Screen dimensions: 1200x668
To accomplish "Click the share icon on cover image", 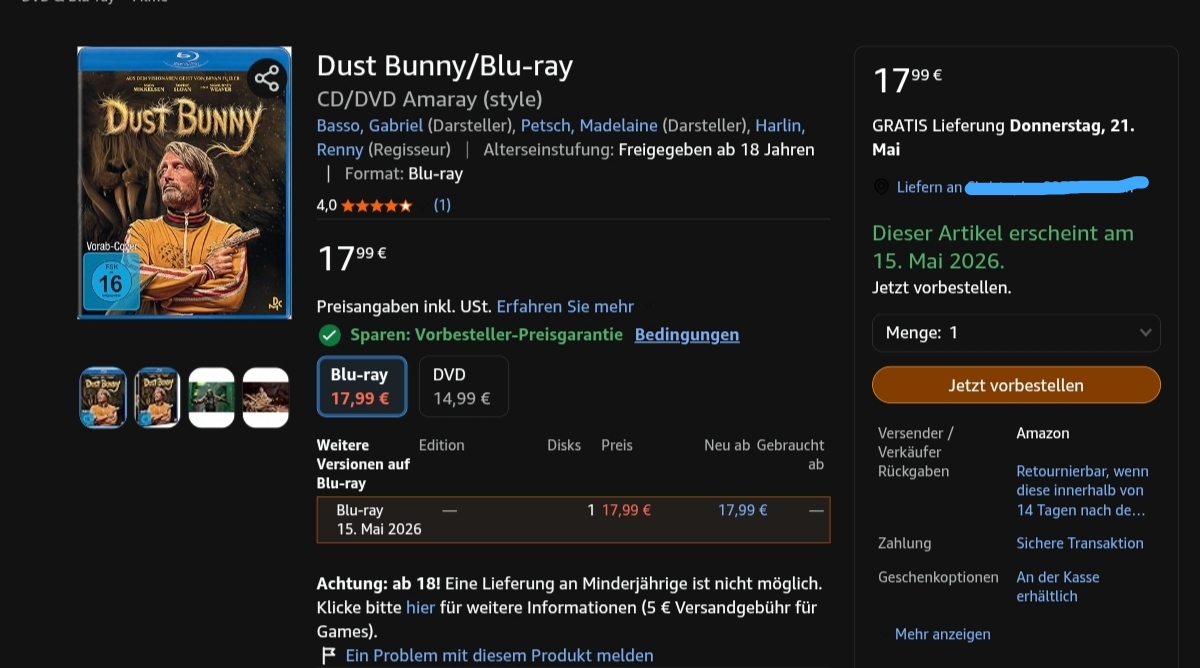I will point(266,78).
